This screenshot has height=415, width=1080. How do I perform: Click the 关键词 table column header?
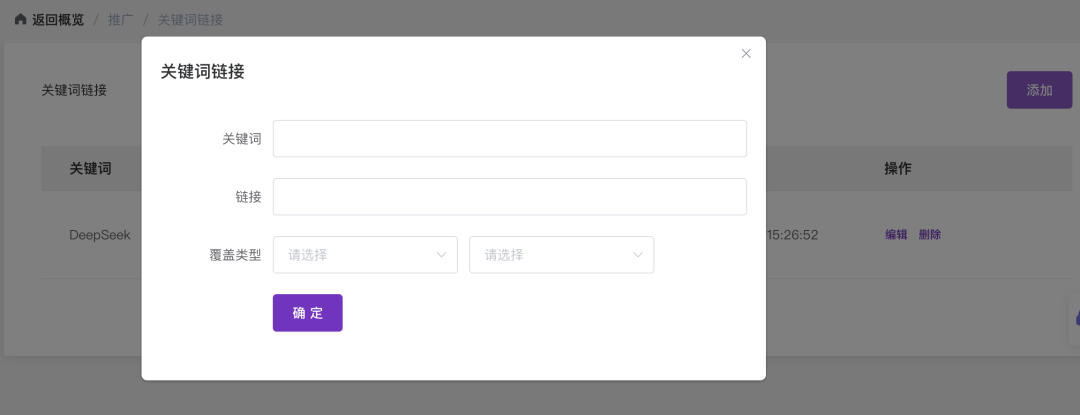[x=90, y=168]
